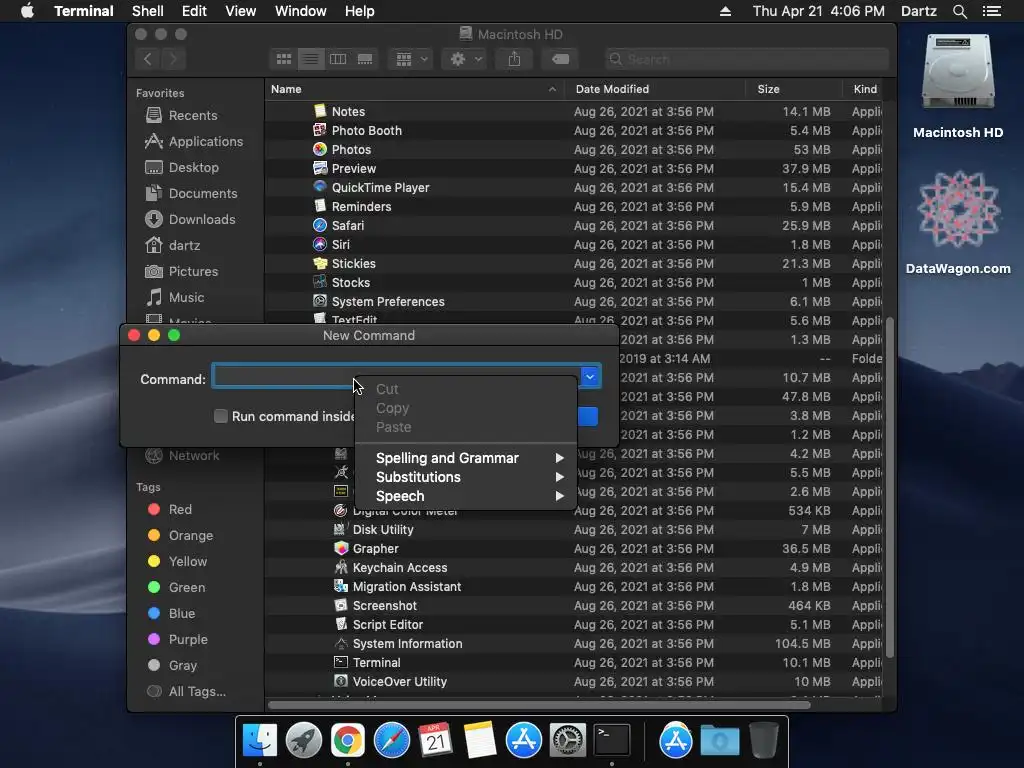Open Launchpad rocket icon in Dock
Image resolution: width=1024 pixels, height=768 pixels.
click(304, 741)
